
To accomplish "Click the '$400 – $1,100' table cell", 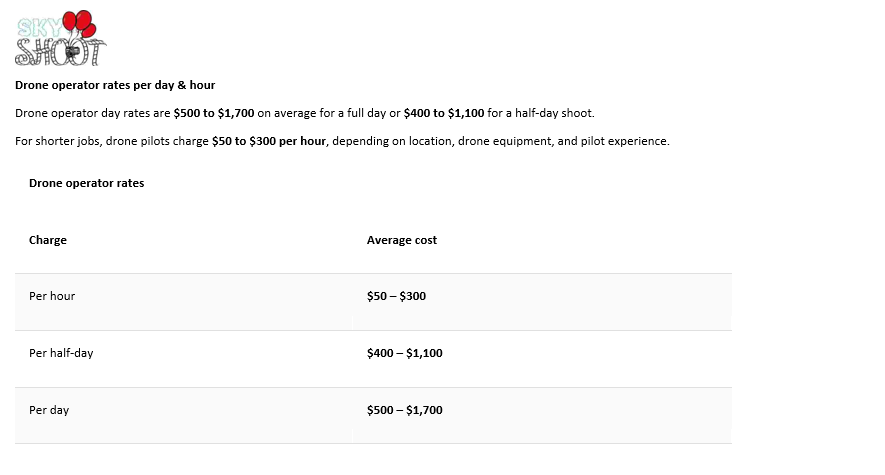I will [x=405, y=353].
